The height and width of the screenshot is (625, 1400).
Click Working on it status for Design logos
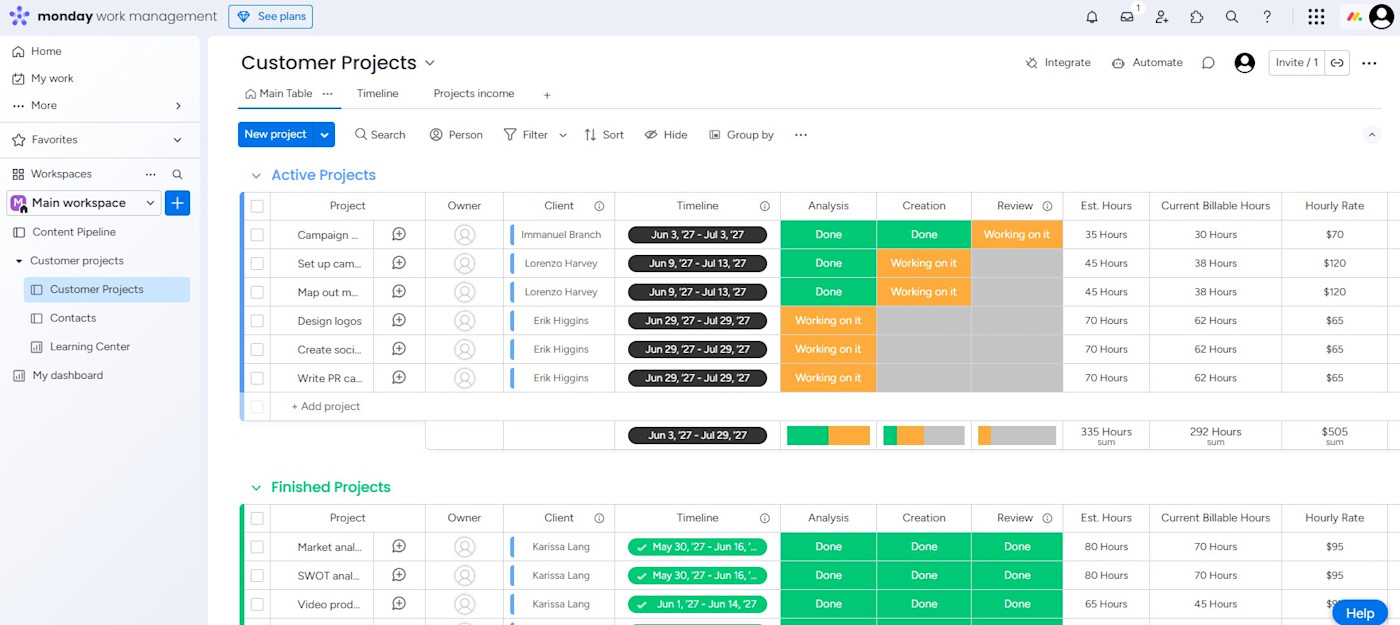tap(828, 321)
